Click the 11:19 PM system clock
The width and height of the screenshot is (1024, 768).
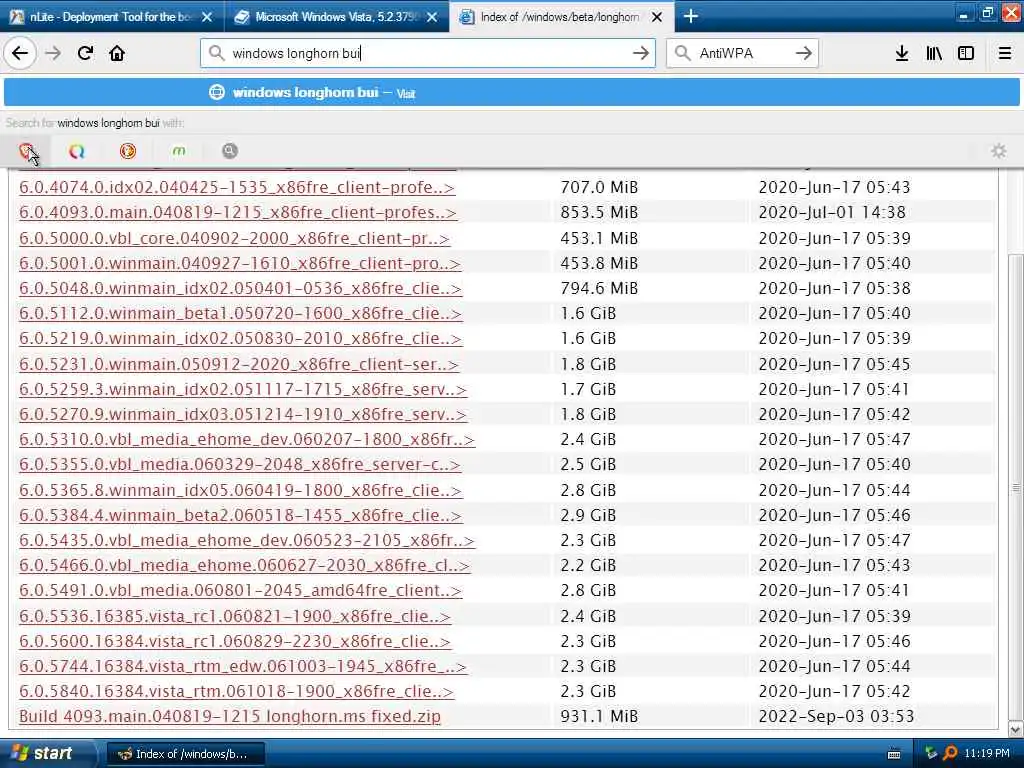click(x=987, y=754)
